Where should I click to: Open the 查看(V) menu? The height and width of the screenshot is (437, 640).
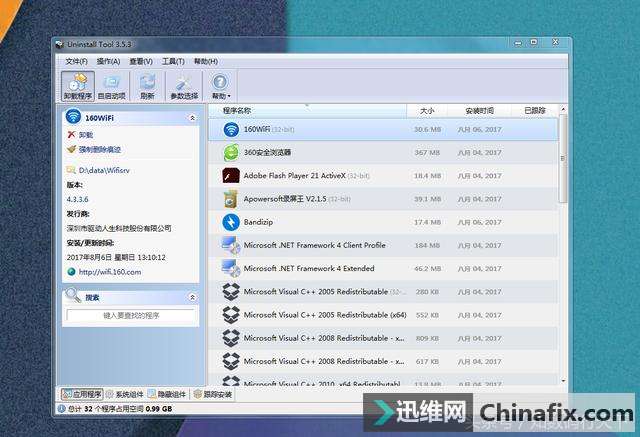141,62
